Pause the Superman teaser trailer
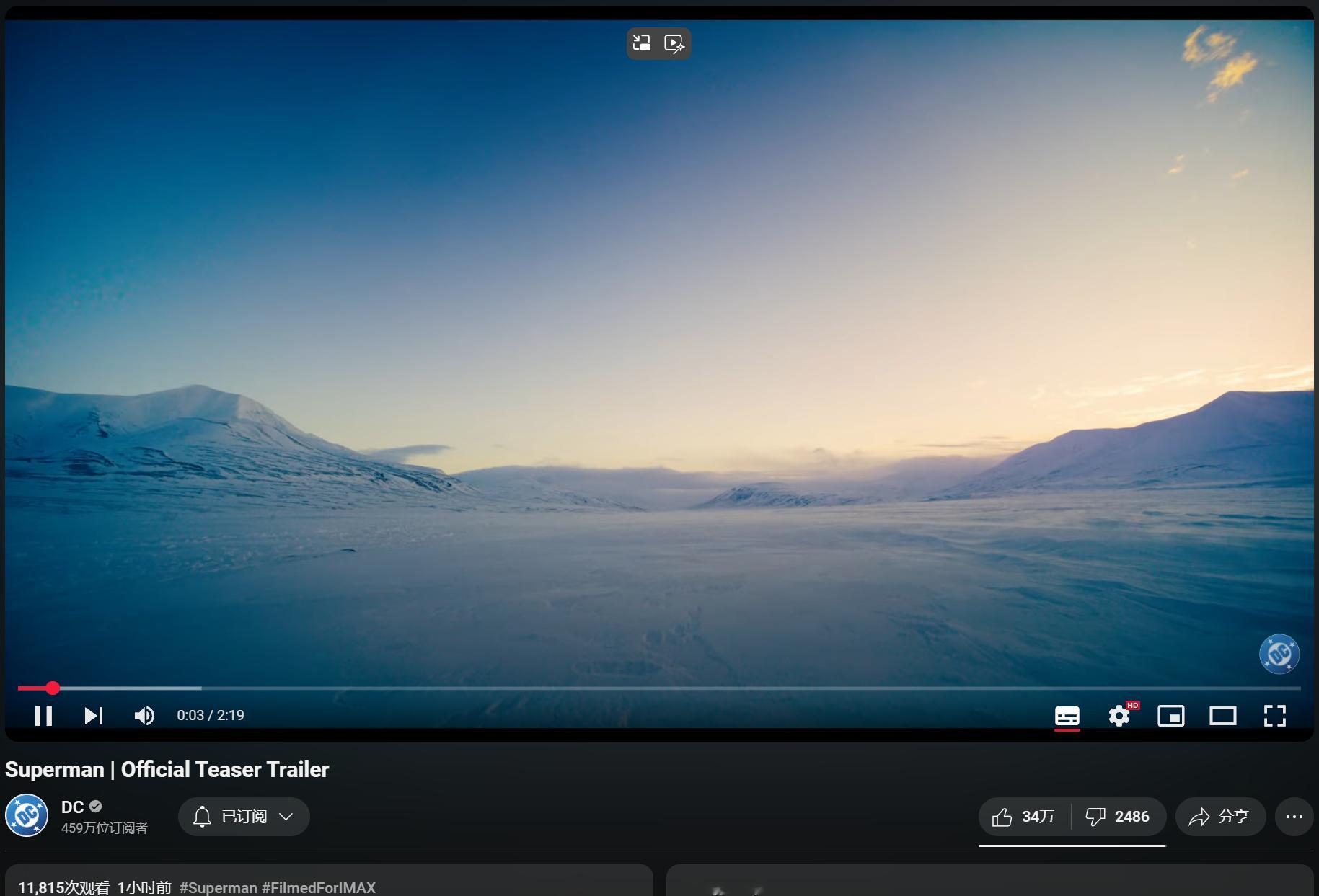Viewport: 1319px width, 896px height. pos(43,715)
